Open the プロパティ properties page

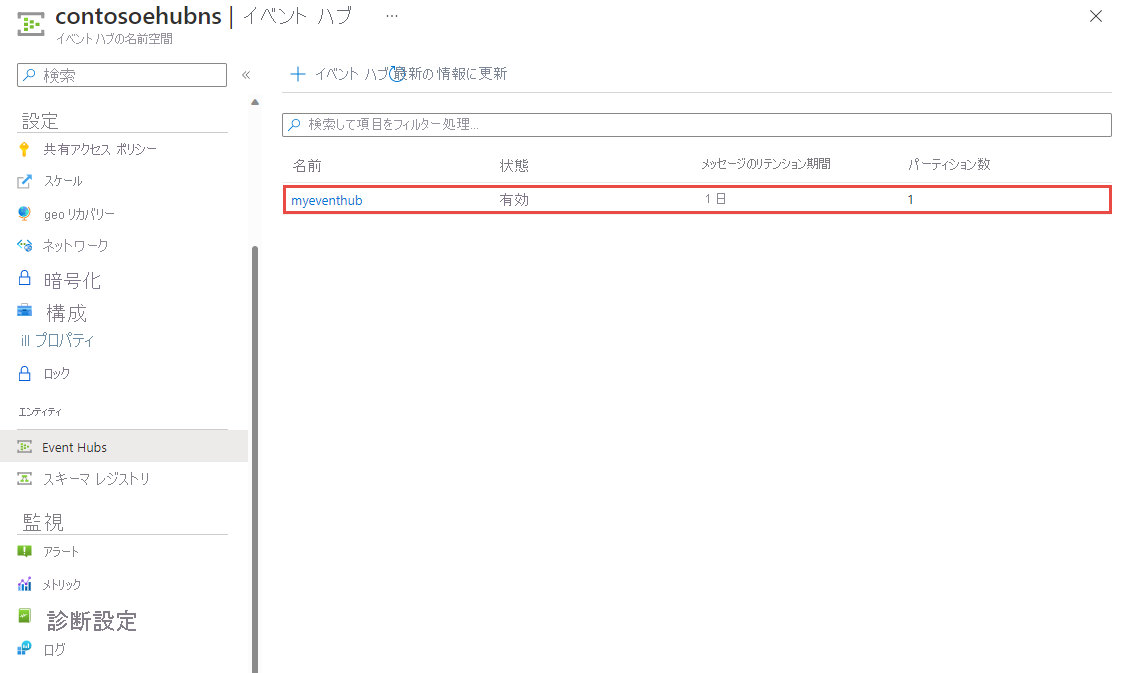pyautogui.click(x=64, y=340)
